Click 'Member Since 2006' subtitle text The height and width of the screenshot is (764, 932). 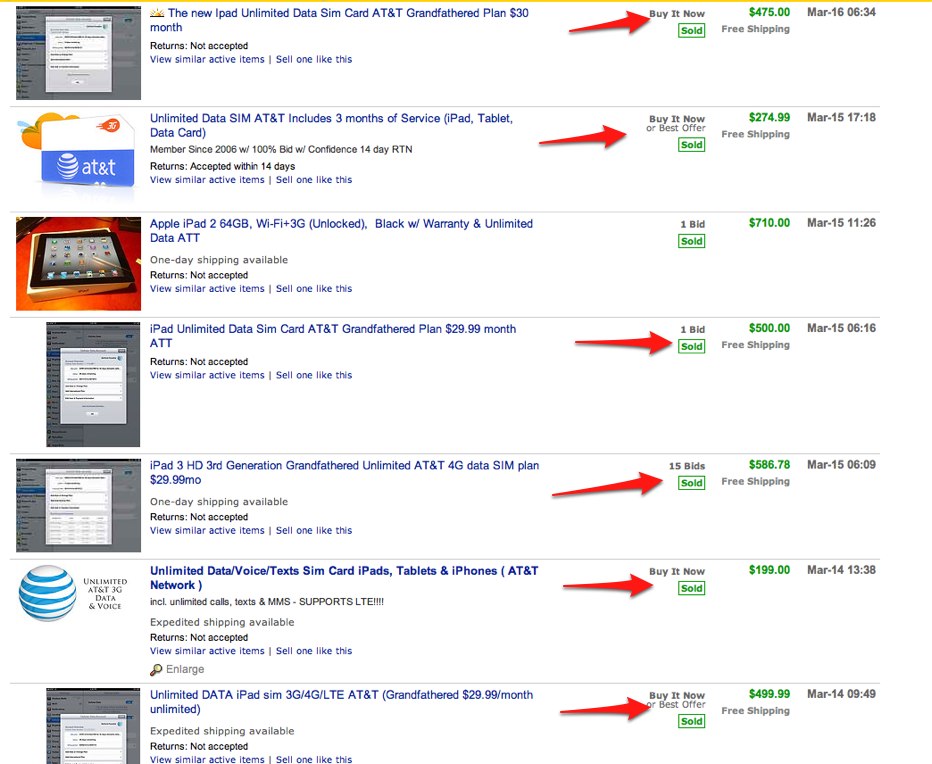click(281, 149)
